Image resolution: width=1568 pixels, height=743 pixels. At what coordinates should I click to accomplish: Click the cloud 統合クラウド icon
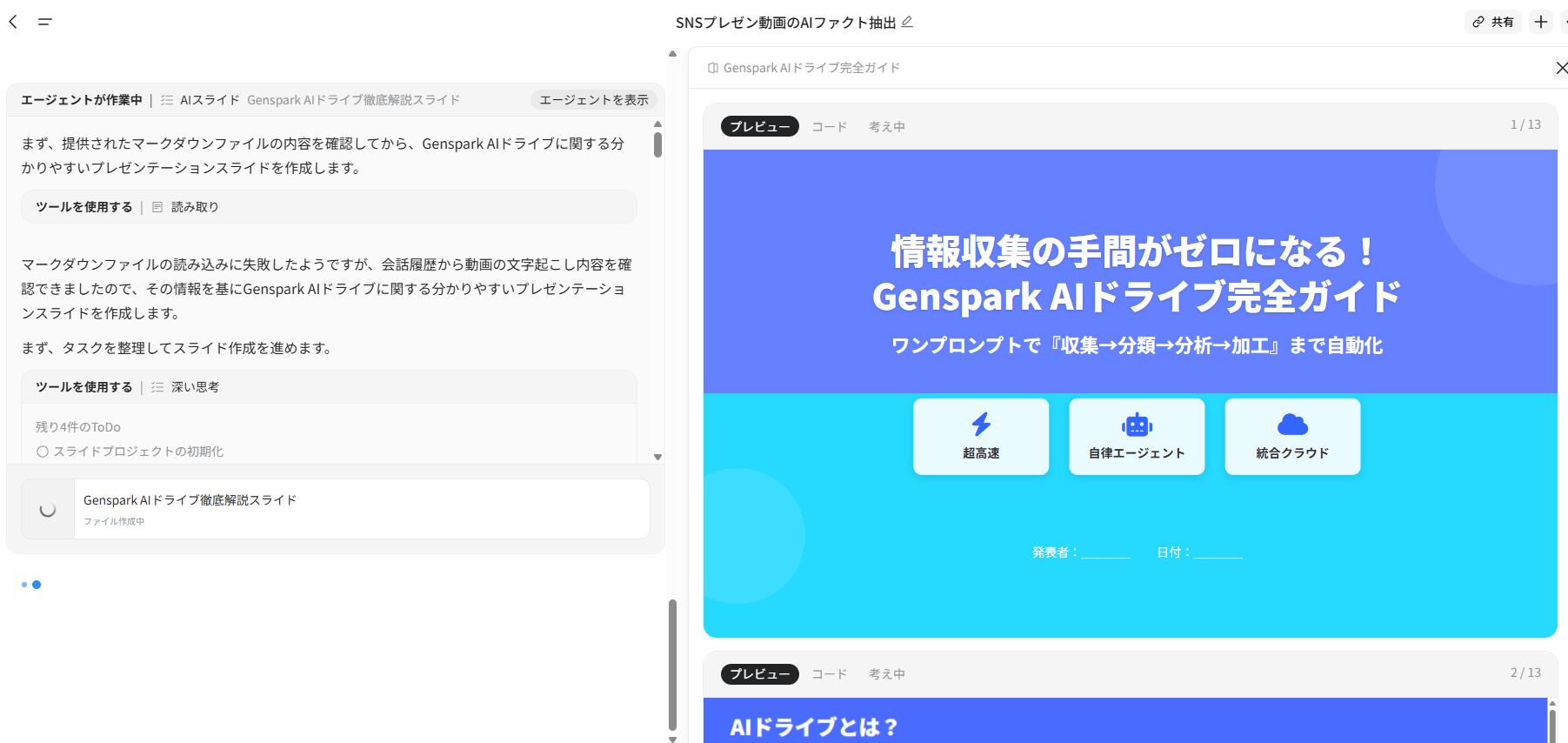click(1292, 425)
